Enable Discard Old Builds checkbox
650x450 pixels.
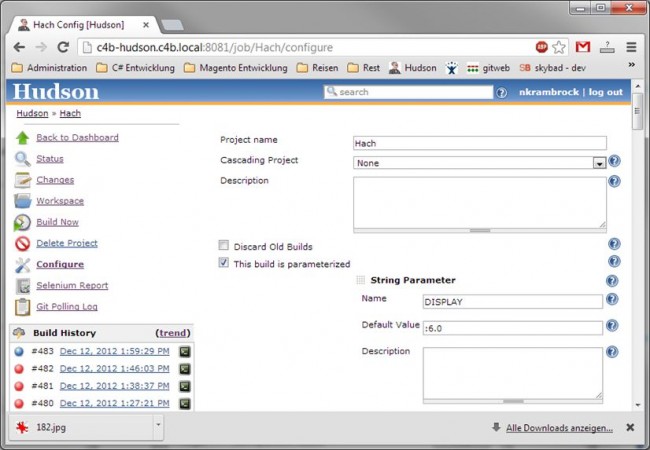coord(223,245)
